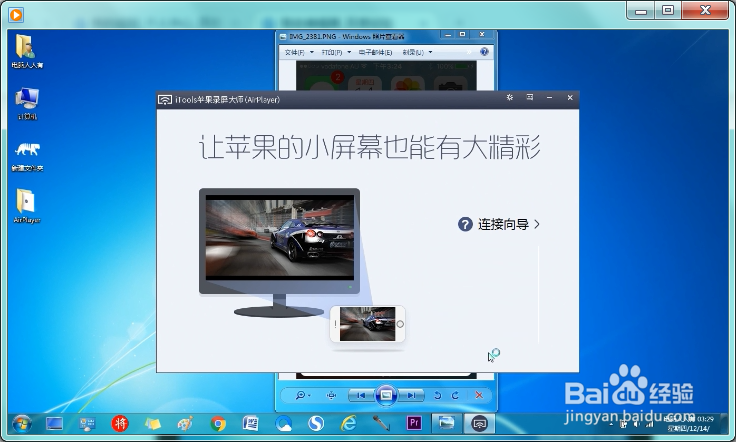Viewport: 736px width, 442px height.
Task: Close the iTools AirPlayer window
Action: coord(570,98)
